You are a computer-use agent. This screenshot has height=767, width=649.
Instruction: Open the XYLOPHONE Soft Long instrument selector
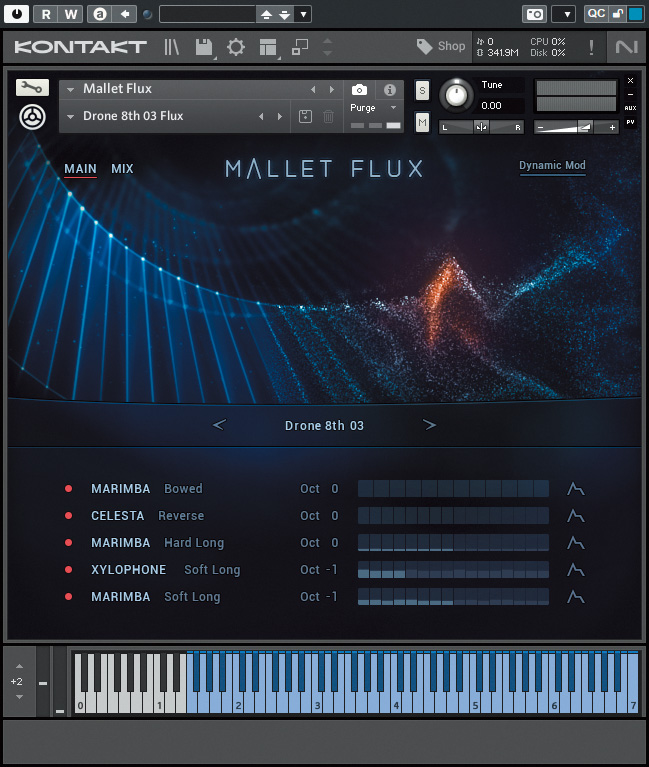pyautogui.click(x=166, y=570)
